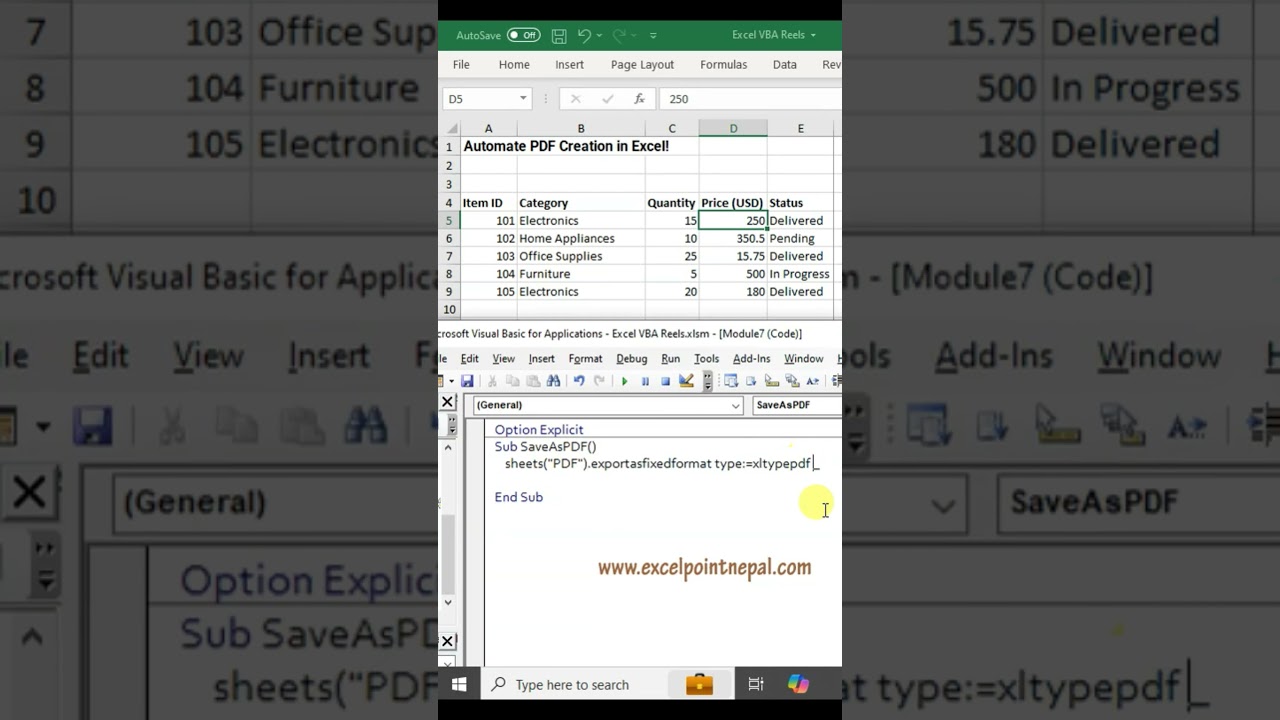Switch to the Page Layout ribbon tab
This screenshot has height=720, width=1280.
click(642, 64)
